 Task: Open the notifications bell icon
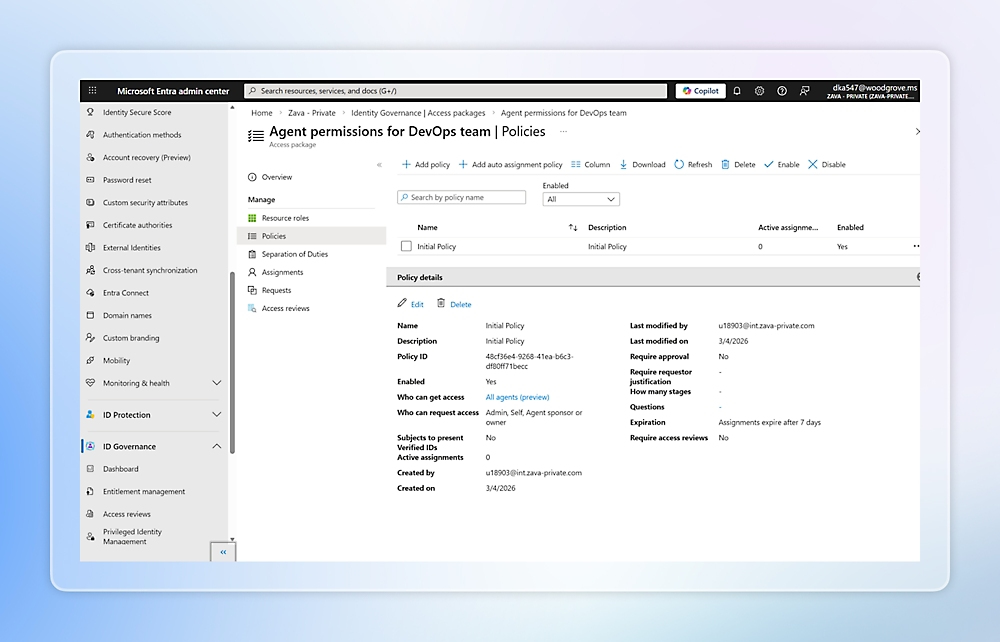tap(737, 91)
